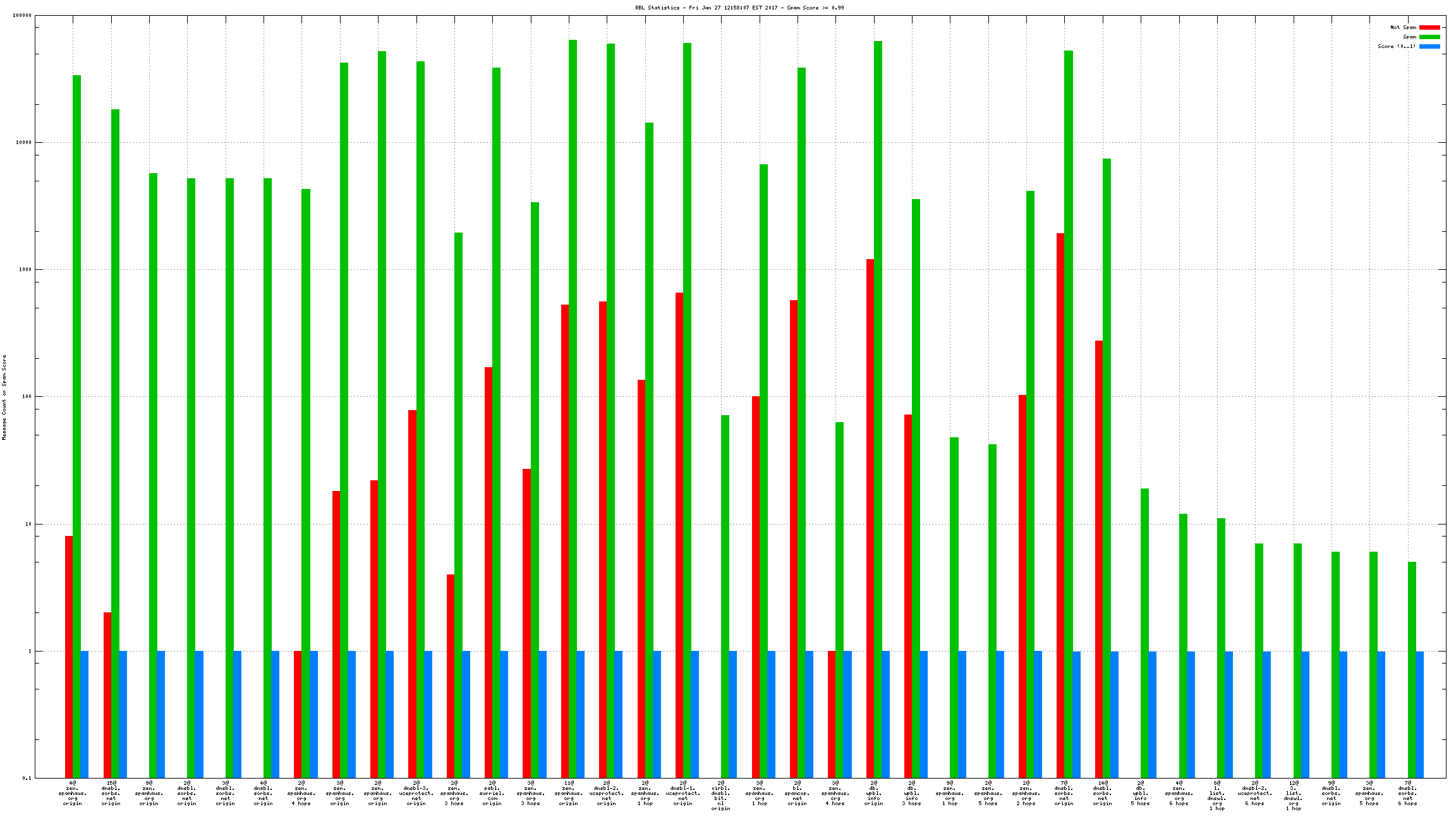Click the blue bar for 7@ dnsbl.sorbs.net 6 hops
This screenshot has width=1456, height=819.
1419,714
